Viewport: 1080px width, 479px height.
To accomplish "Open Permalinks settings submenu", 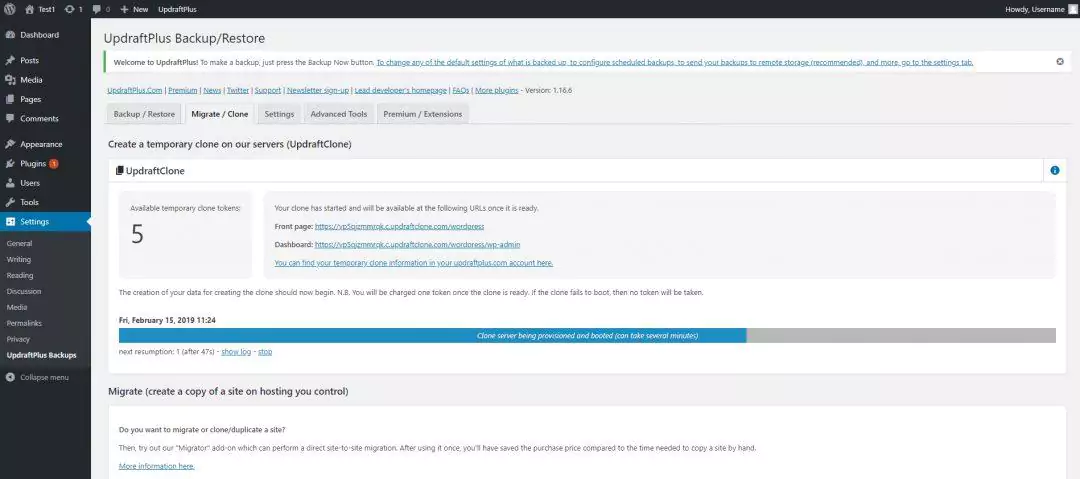I will pos(24,323).
